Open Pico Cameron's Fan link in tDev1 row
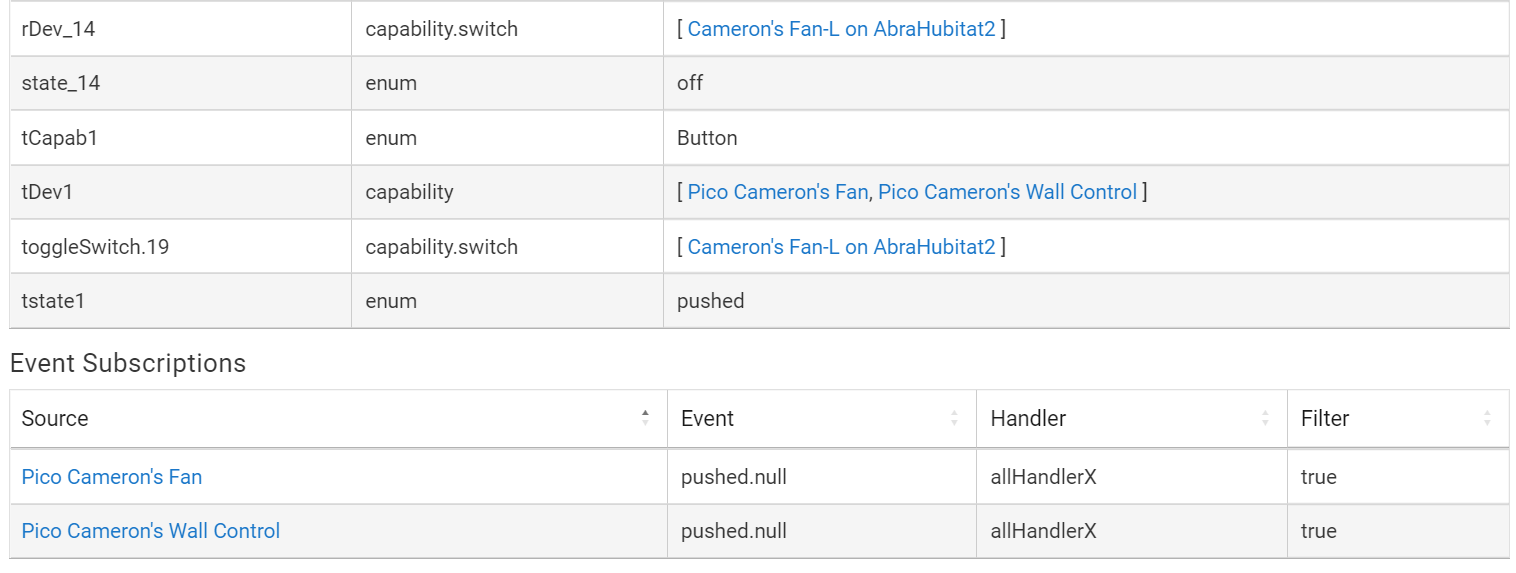The width and height of the screenshot is (1516, 573). point(777,192)
